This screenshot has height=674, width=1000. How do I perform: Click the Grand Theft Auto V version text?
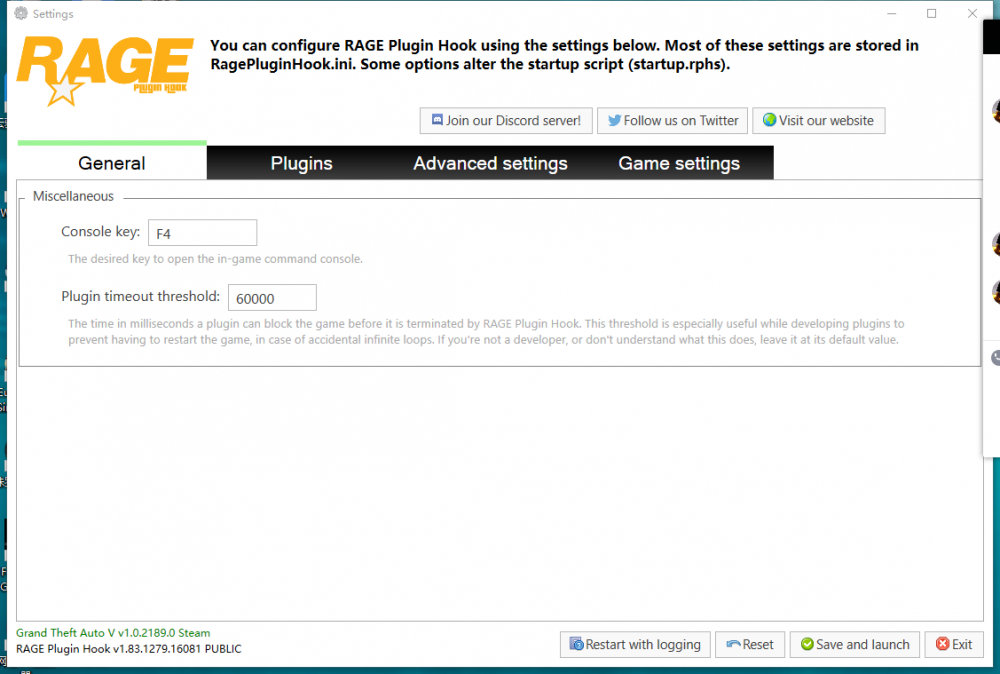(x=113, y=633)
